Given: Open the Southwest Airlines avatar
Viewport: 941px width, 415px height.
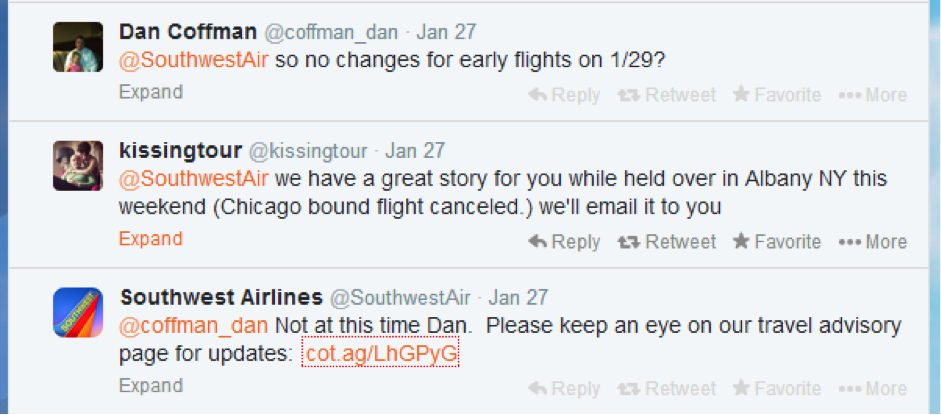Looking at the screenshot, I should (78, 312).
